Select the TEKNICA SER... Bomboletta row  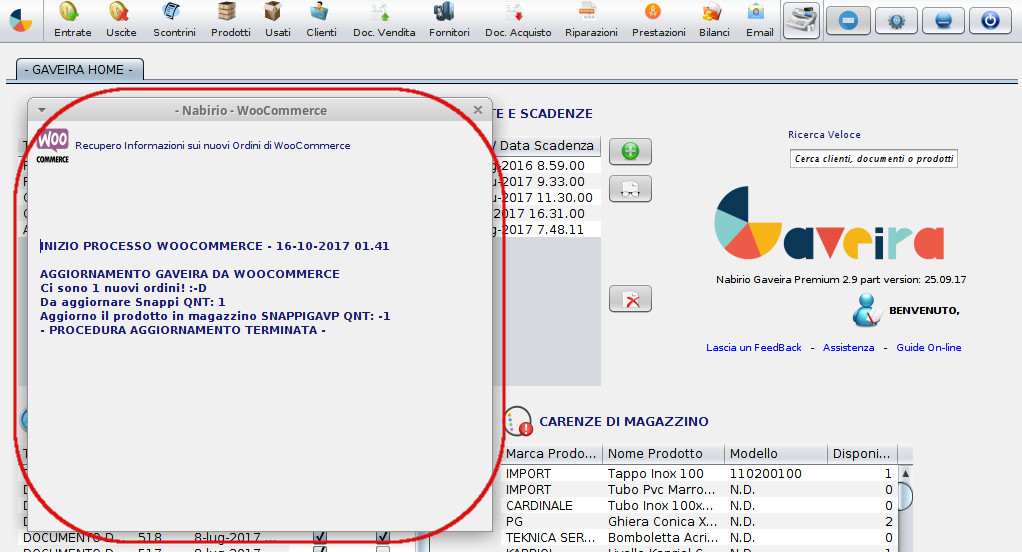[700, 538]
